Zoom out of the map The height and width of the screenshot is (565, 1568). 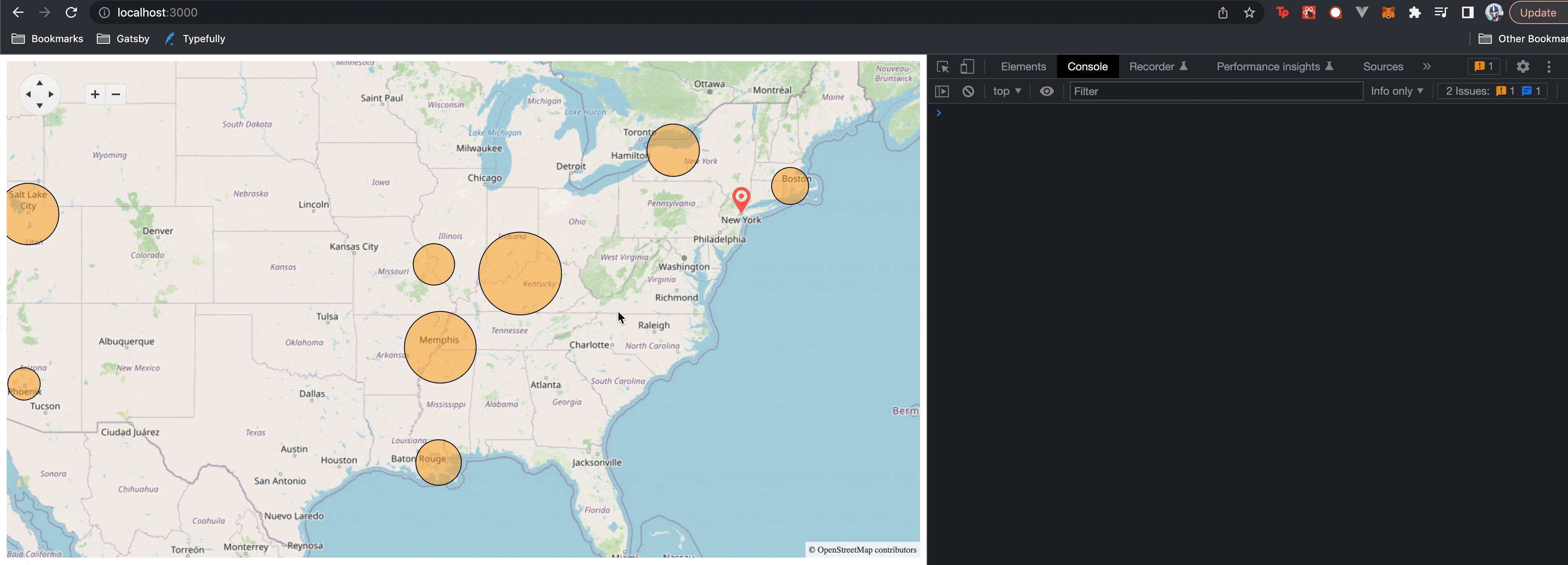click(x=116, y=94)
